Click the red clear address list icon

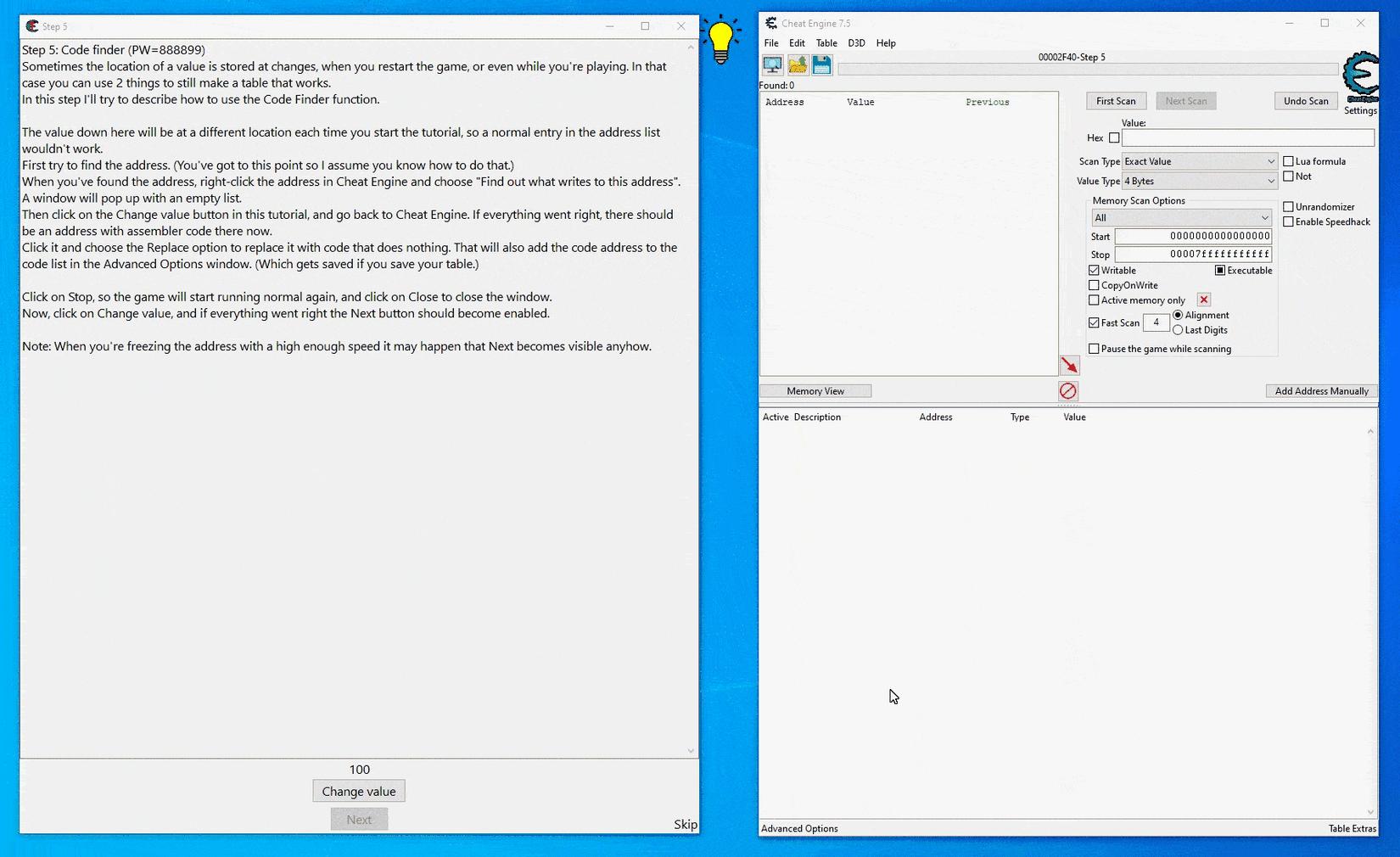(1068, 390)
